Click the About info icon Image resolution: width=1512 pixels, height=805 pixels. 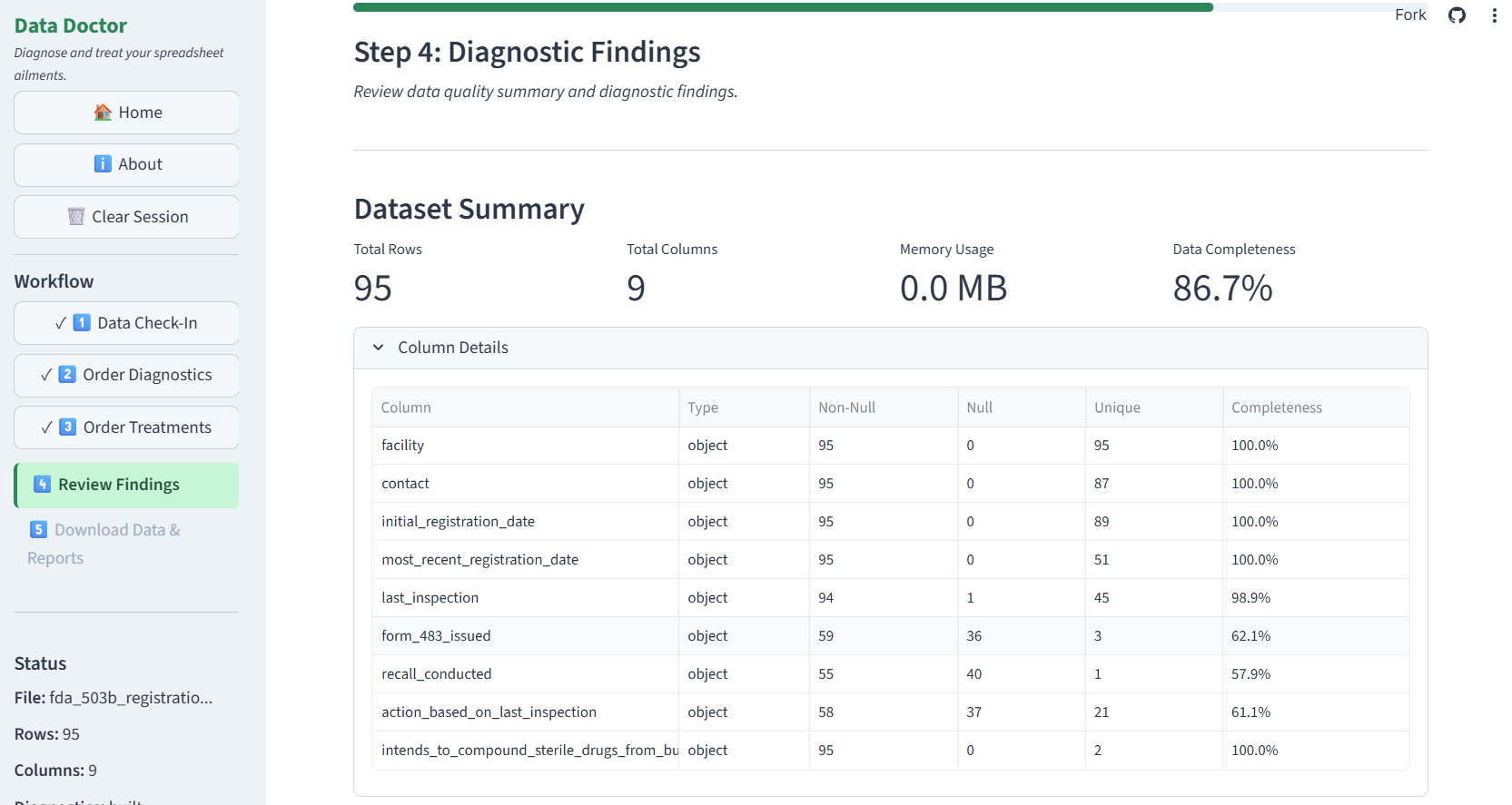coord(103,164)
